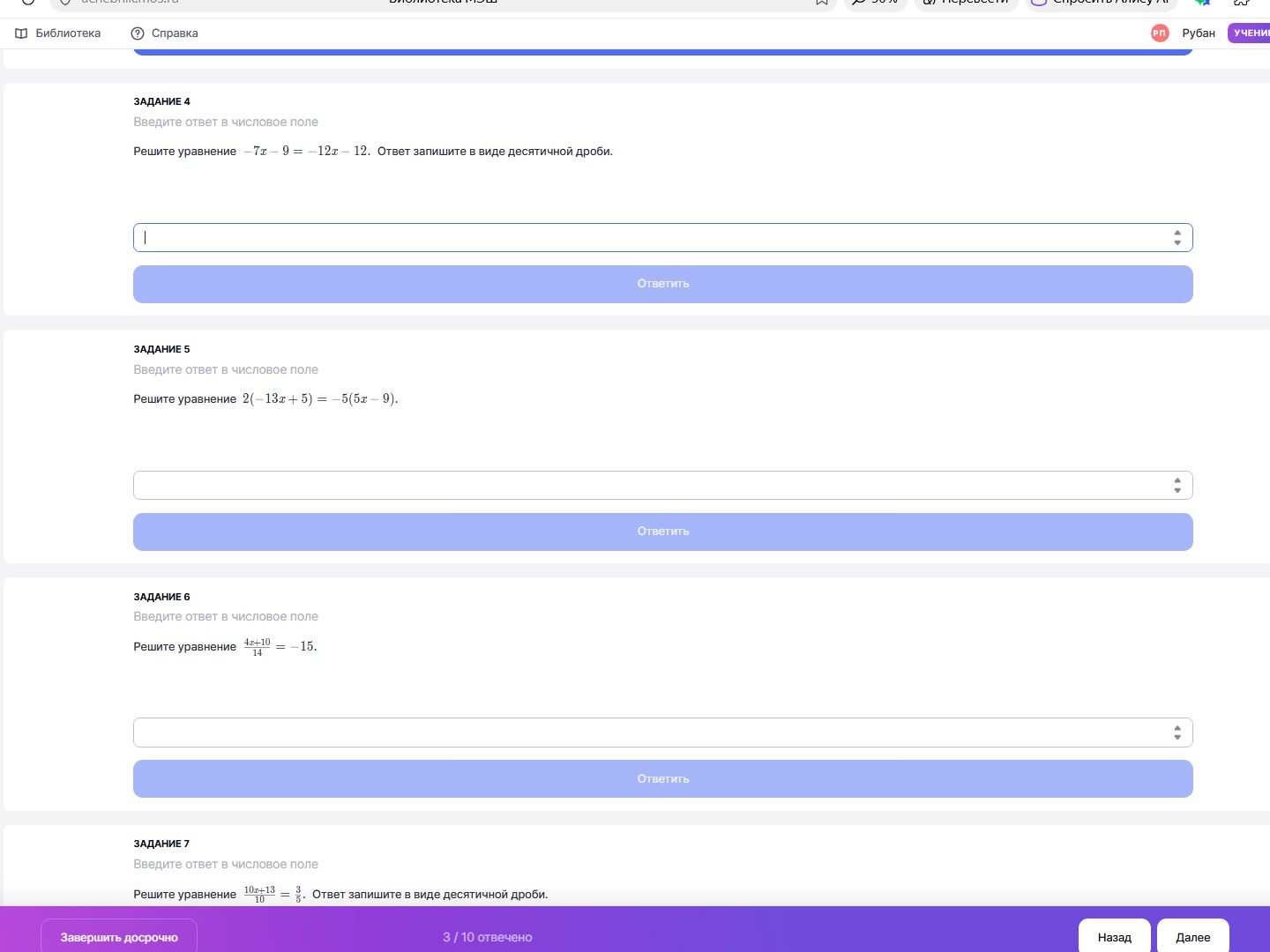
Task: Click the equation 2(−13x + 5) = −5(5x − 9)
Action: pyautogui.click(x=320, y=398)
